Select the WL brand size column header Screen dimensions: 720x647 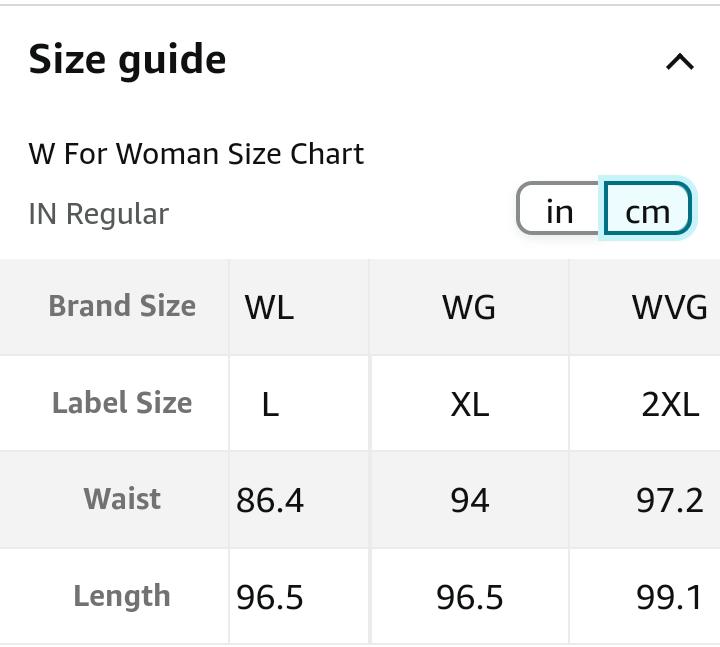269,307
